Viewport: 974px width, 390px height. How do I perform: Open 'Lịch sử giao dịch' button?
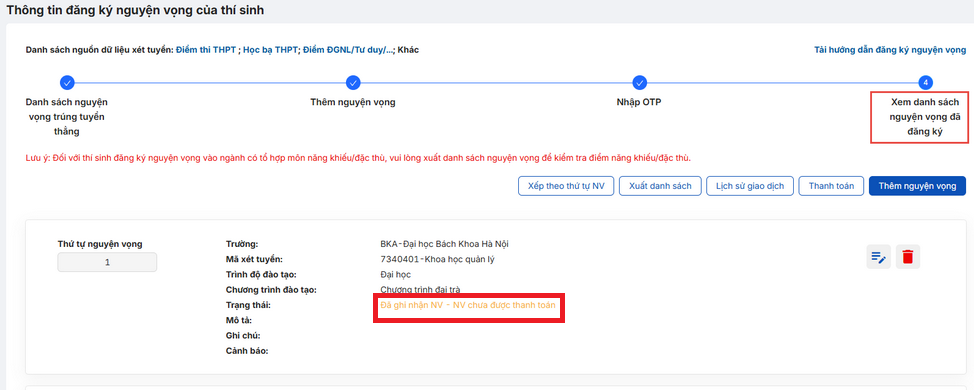(x=750, y=186)
